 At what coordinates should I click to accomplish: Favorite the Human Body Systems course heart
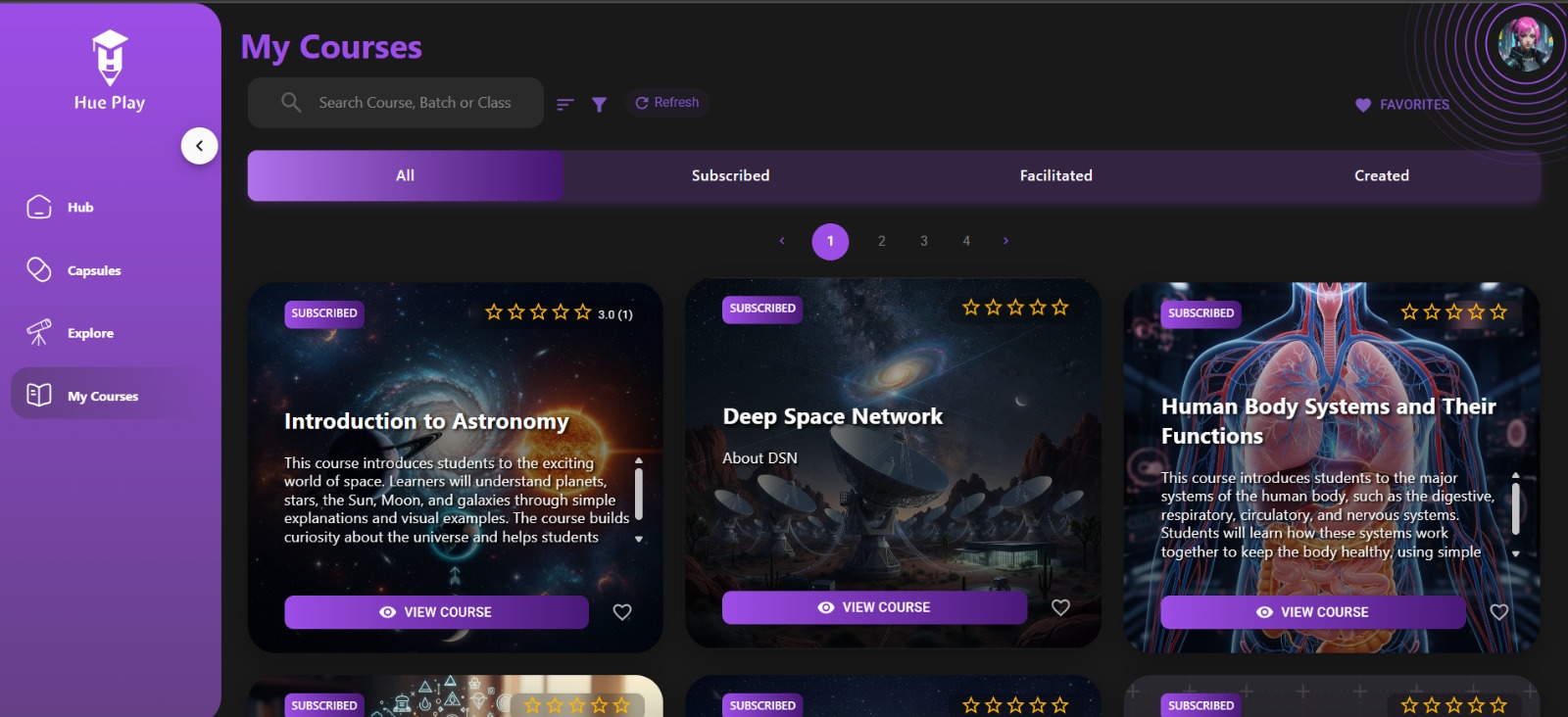1499,612
